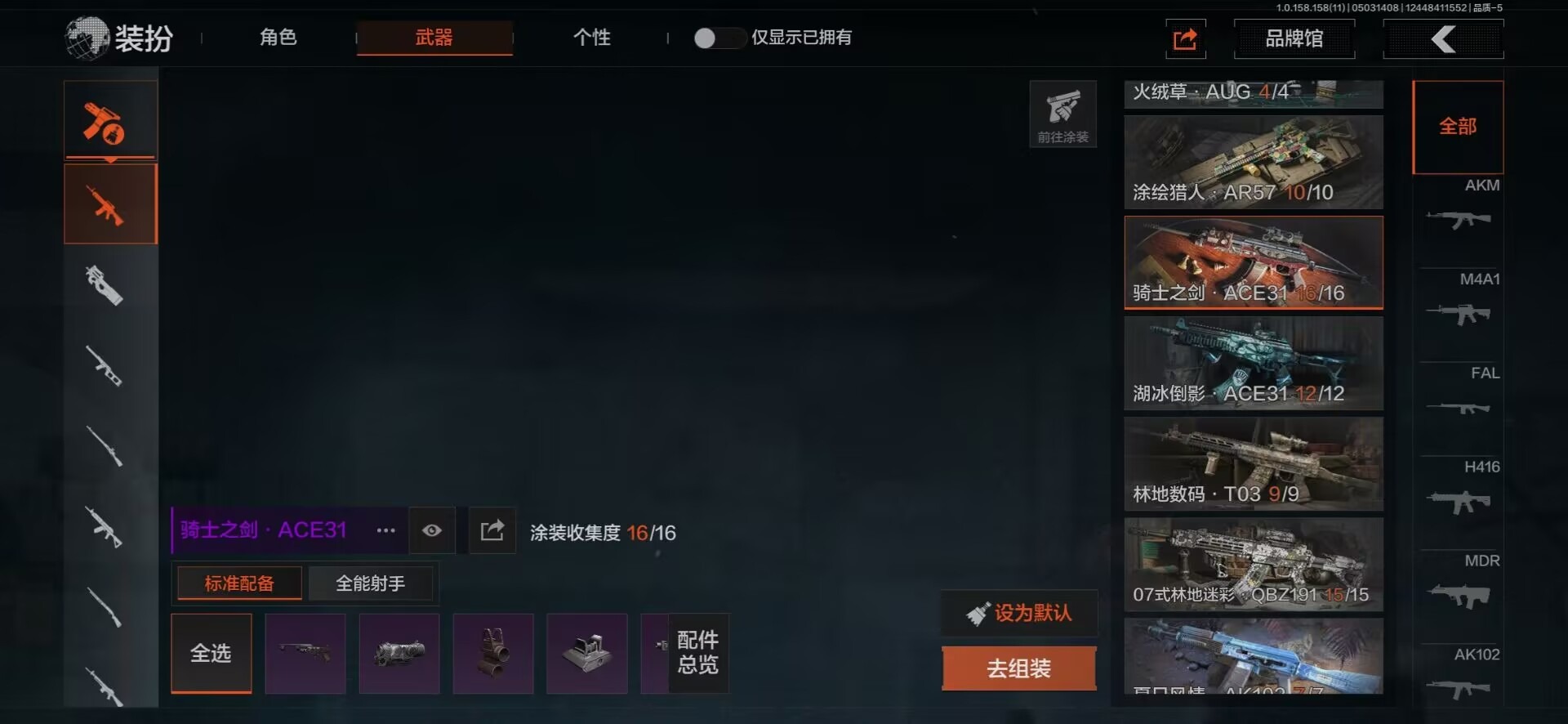Check the 全选 select-all box
The image size is (1568, 724).
(211, 654)
